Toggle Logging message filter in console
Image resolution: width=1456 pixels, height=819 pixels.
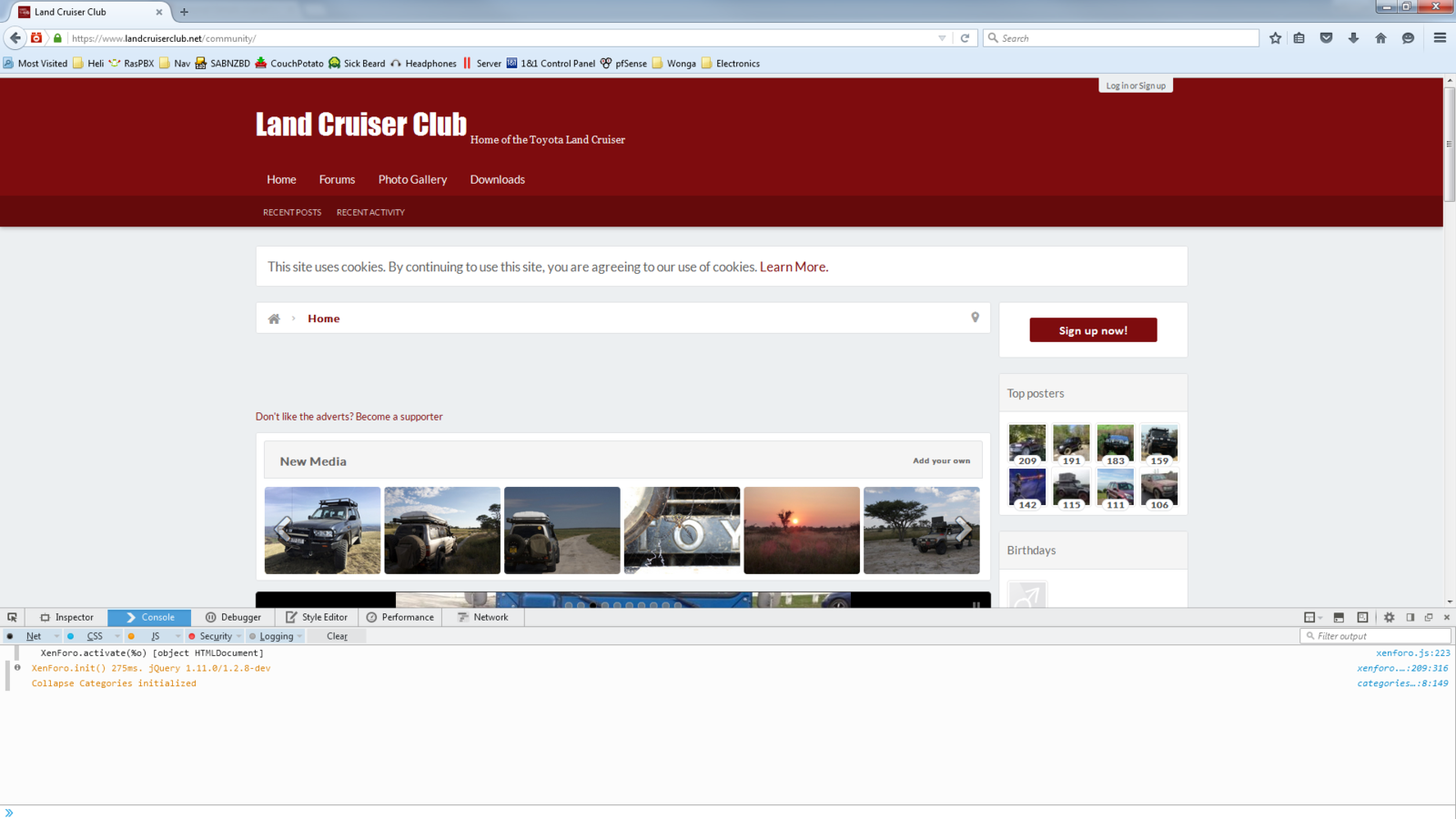click(x=277, y=636)
